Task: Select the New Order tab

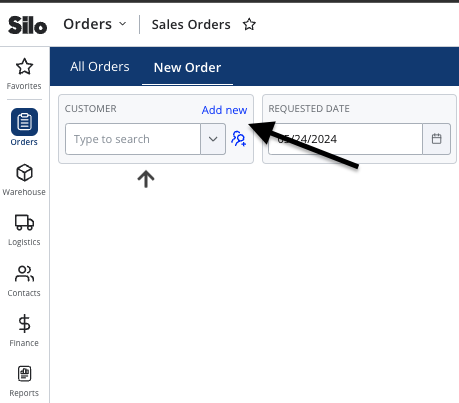Action: [x=187, y=68]
